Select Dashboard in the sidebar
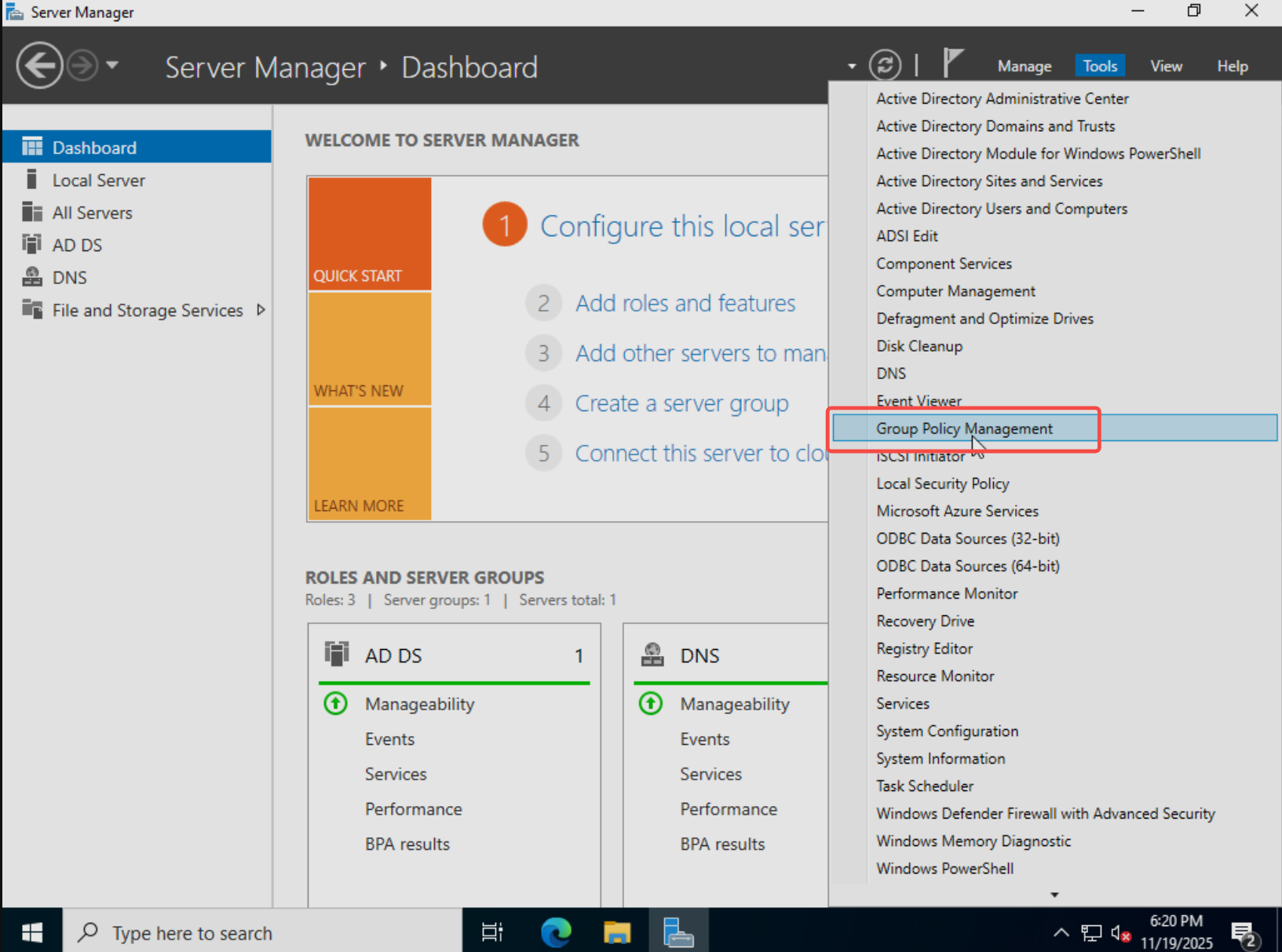This screenshot has width=1282, height=952. (x=137, y=147)
